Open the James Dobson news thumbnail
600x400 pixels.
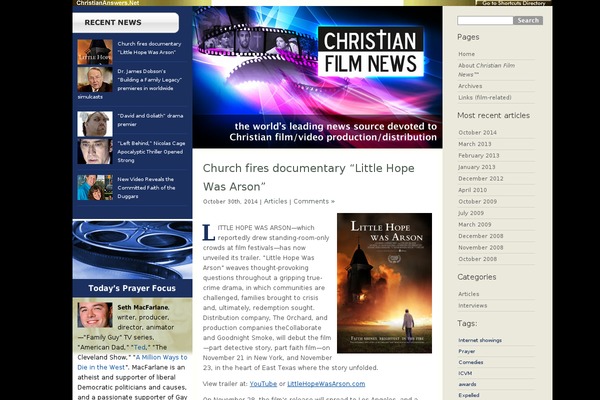pos(95,80)
